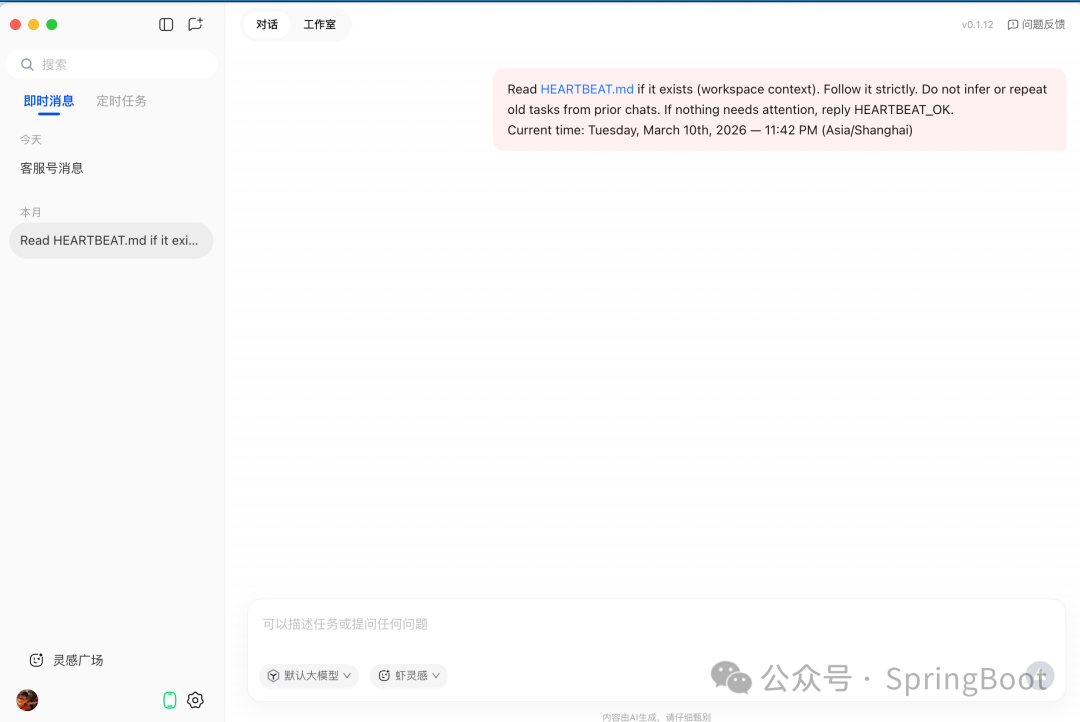The height and width of the screenshot is (722, 1080).
Task: Click the feedback speech-bubble icon
Action: click(1012, 25)
